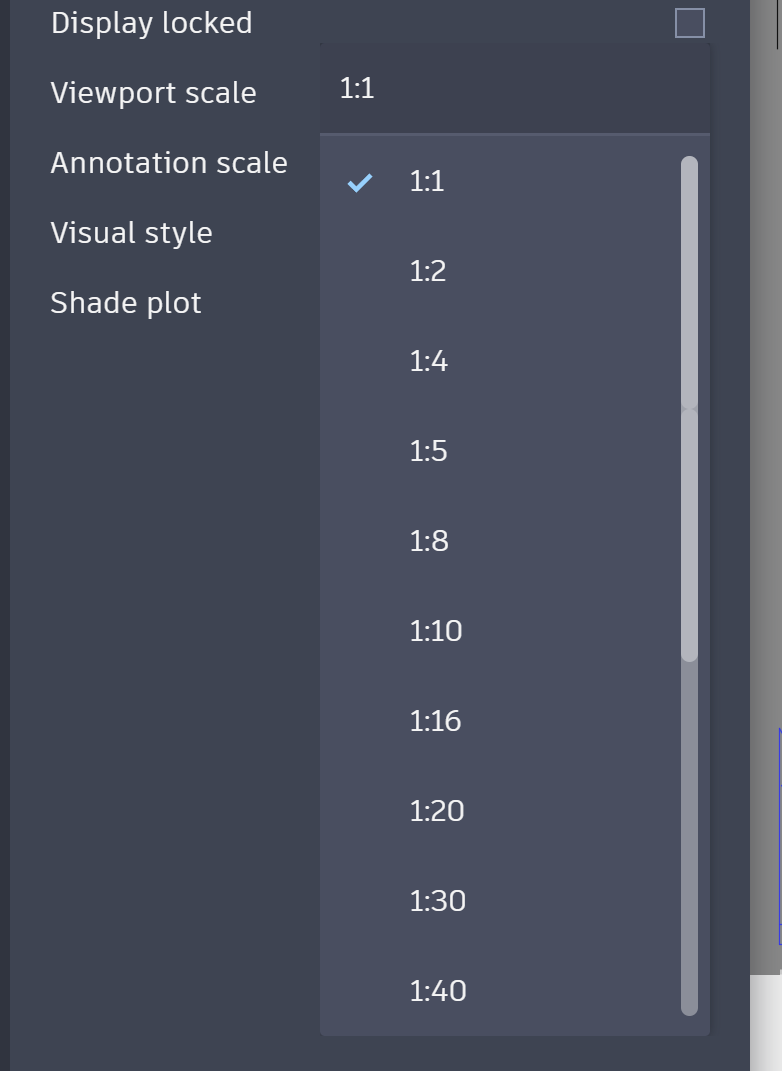
Task: Select the 1:4 viewport scale
Action: click(429, 361)
